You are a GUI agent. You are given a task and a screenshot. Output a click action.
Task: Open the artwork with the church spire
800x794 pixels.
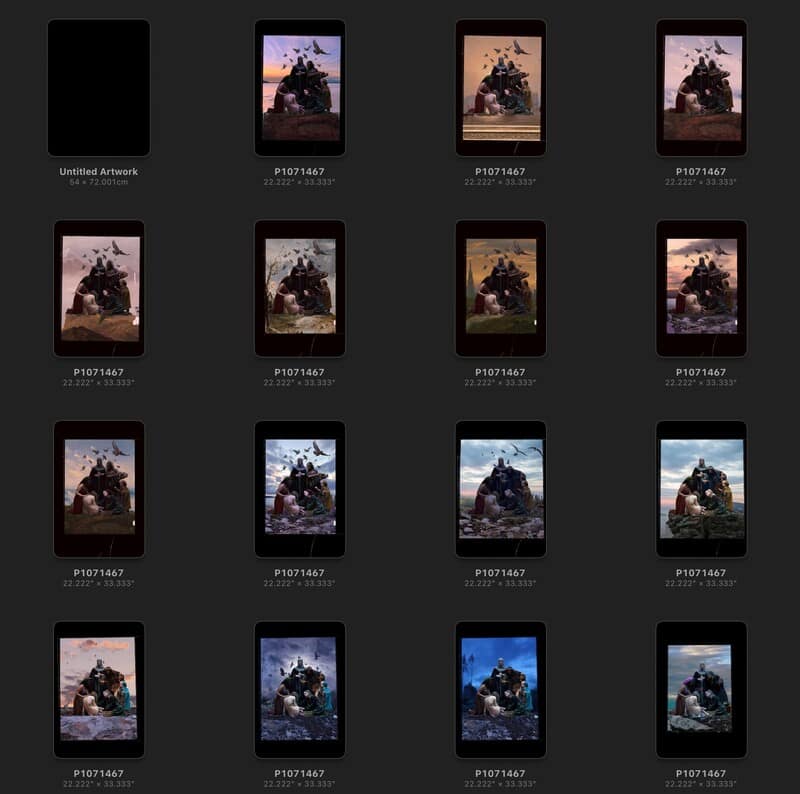[x=501, y=288]
